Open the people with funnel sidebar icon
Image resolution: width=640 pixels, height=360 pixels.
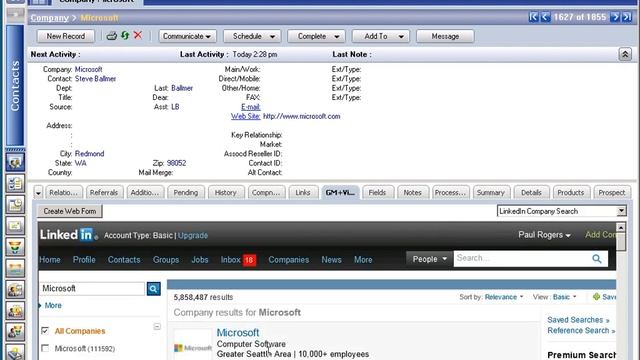15,332
